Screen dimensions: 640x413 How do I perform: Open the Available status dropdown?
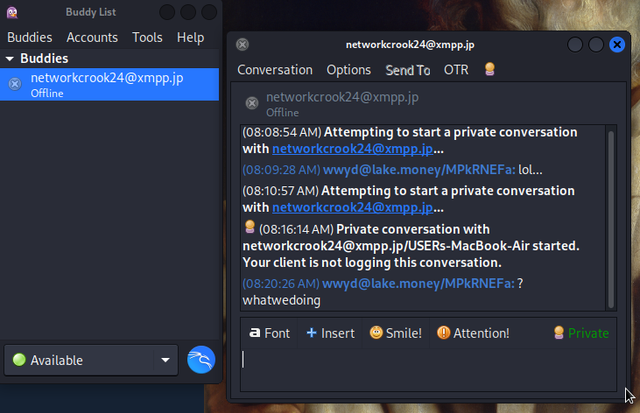(91, 360)
